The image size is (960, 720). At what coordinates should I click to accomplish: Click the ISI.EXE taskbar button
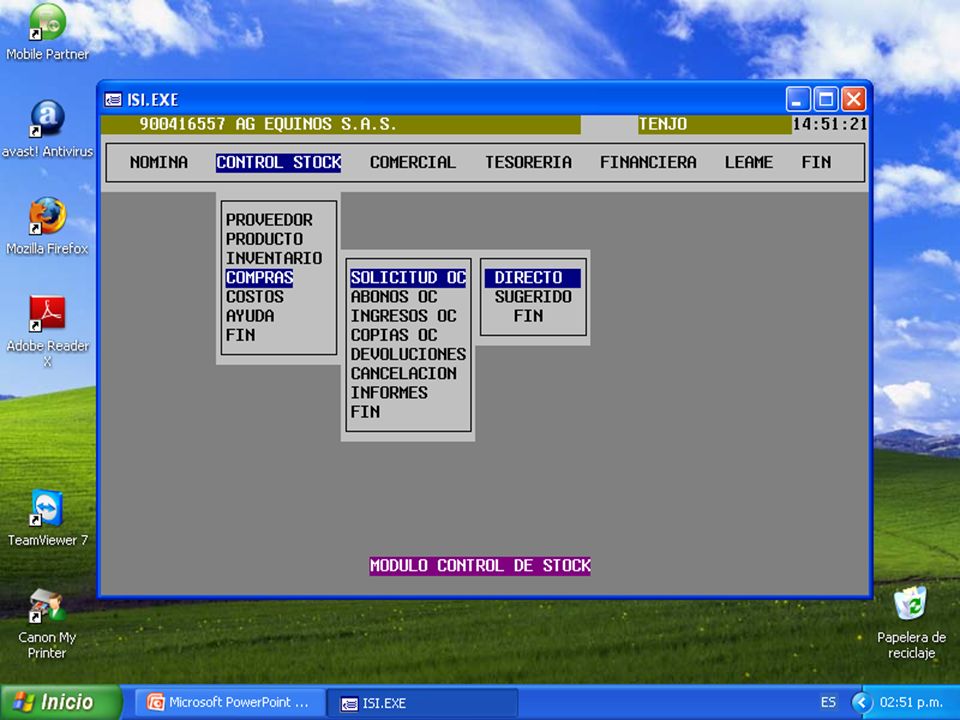(422, 703)
